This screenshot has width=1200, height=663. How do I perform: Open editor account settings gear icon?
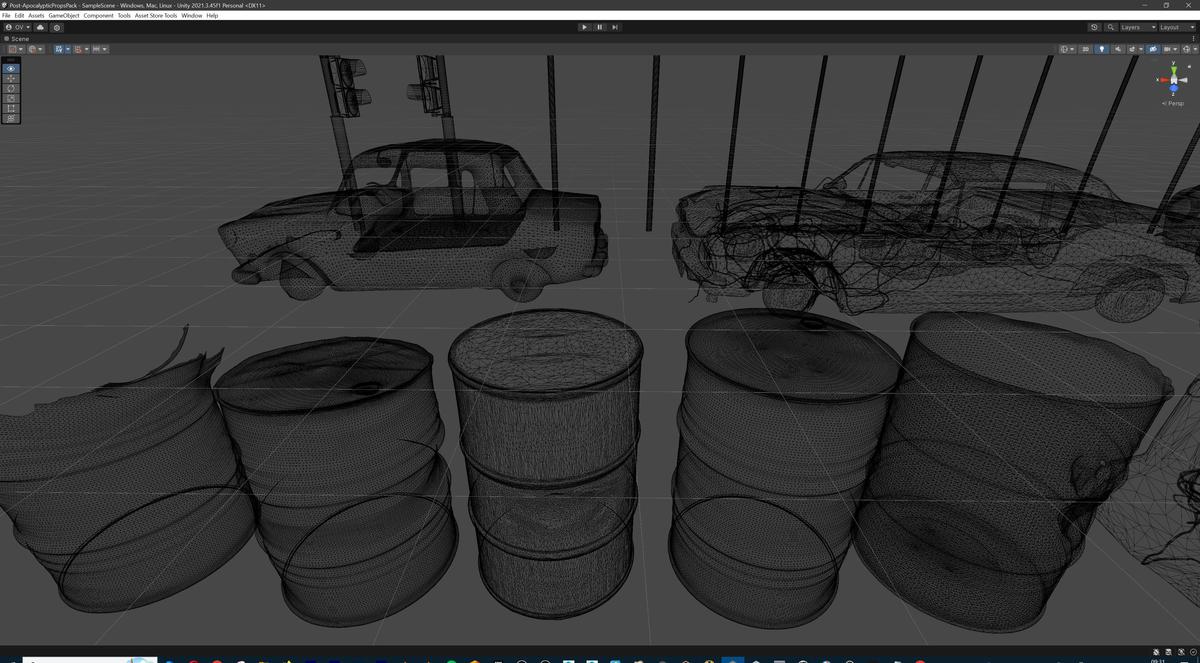(x=57, y=27)
